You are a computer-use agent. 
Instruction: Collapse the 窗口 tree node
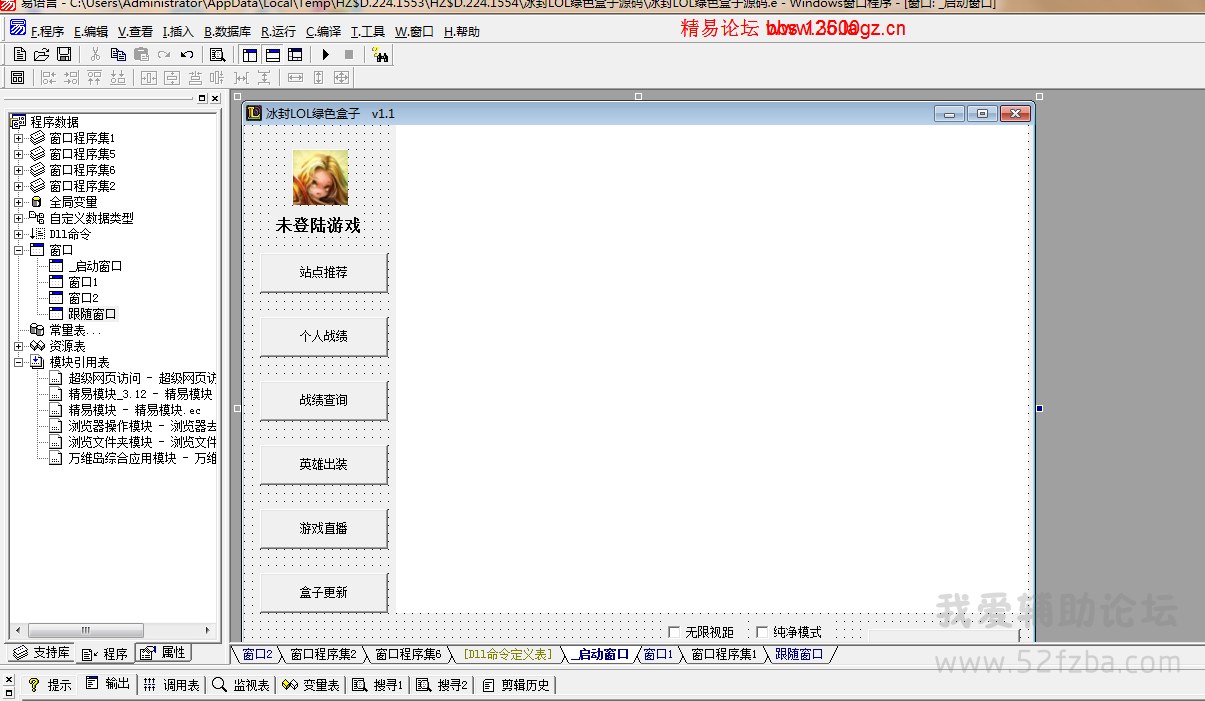[x=18, y=250]
